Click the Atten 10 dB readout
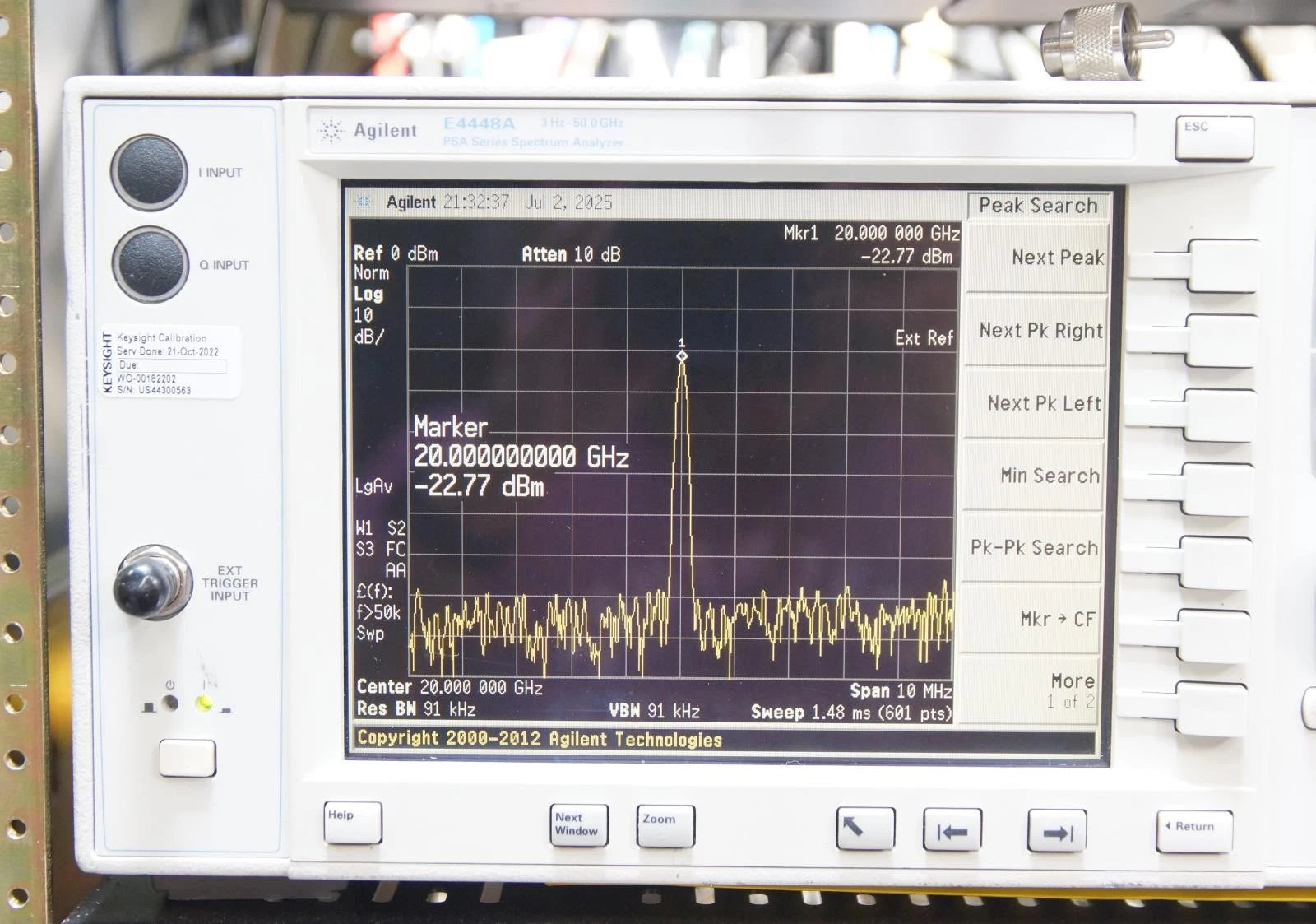The height and width of the screenshot is (924, 1316). (x=571, y=254)
